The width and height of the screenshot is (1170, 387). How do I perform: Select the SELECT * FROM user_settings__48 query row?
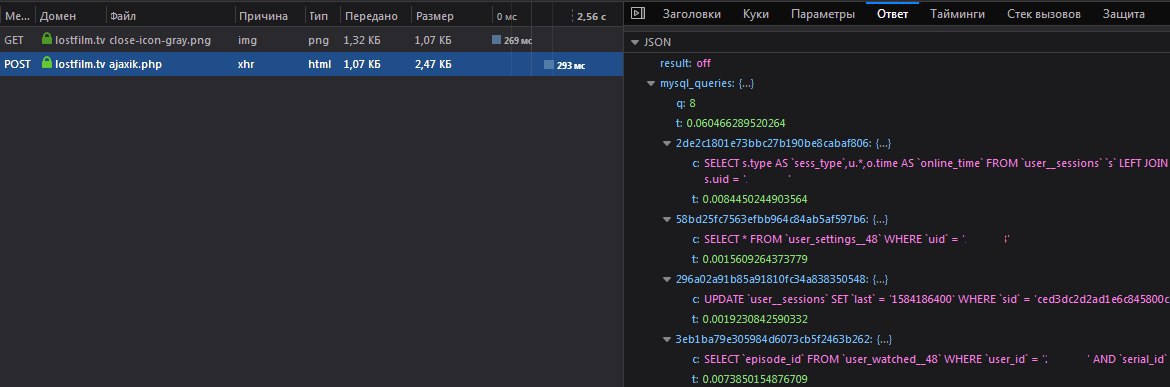point(851,239)
